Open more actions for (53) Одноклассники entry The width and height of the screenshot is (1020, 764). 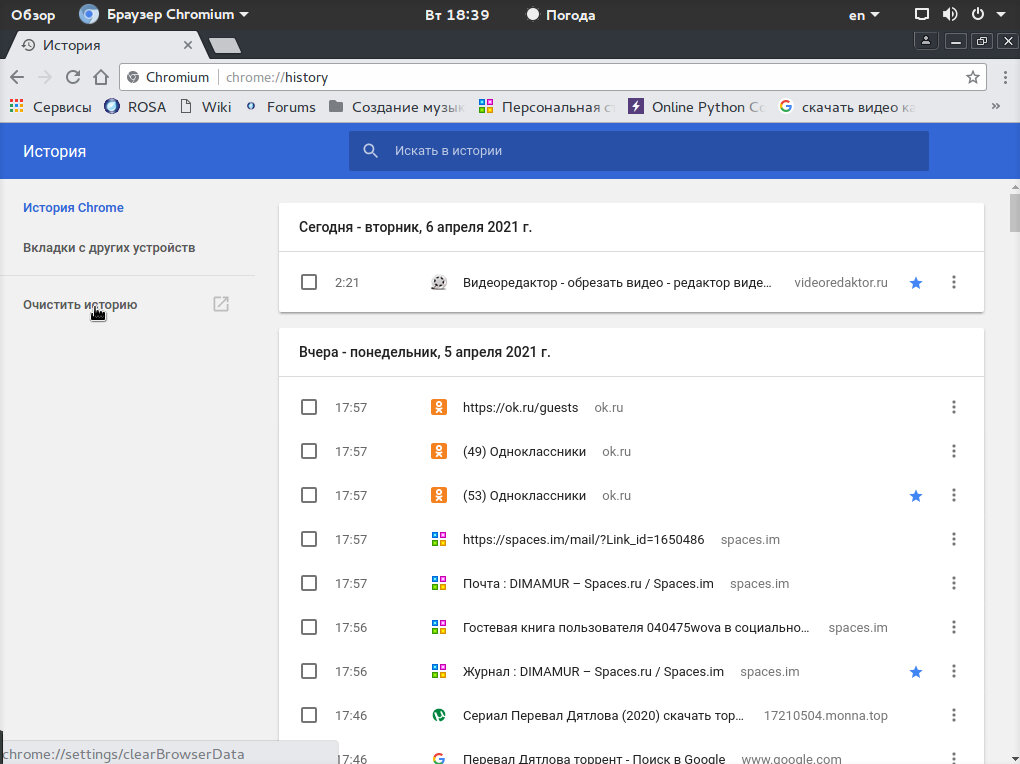click(x=954, y=495)
